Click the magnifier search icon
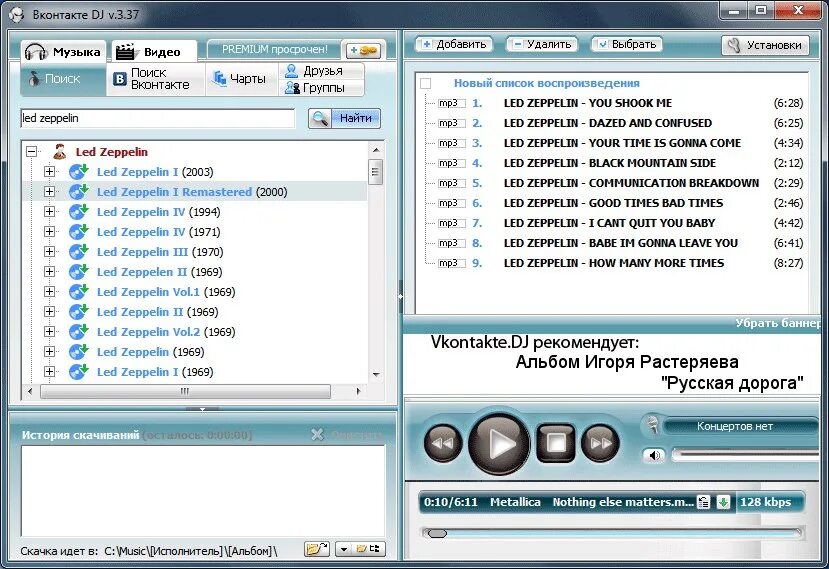829x569 pixels. pos(320,118)
